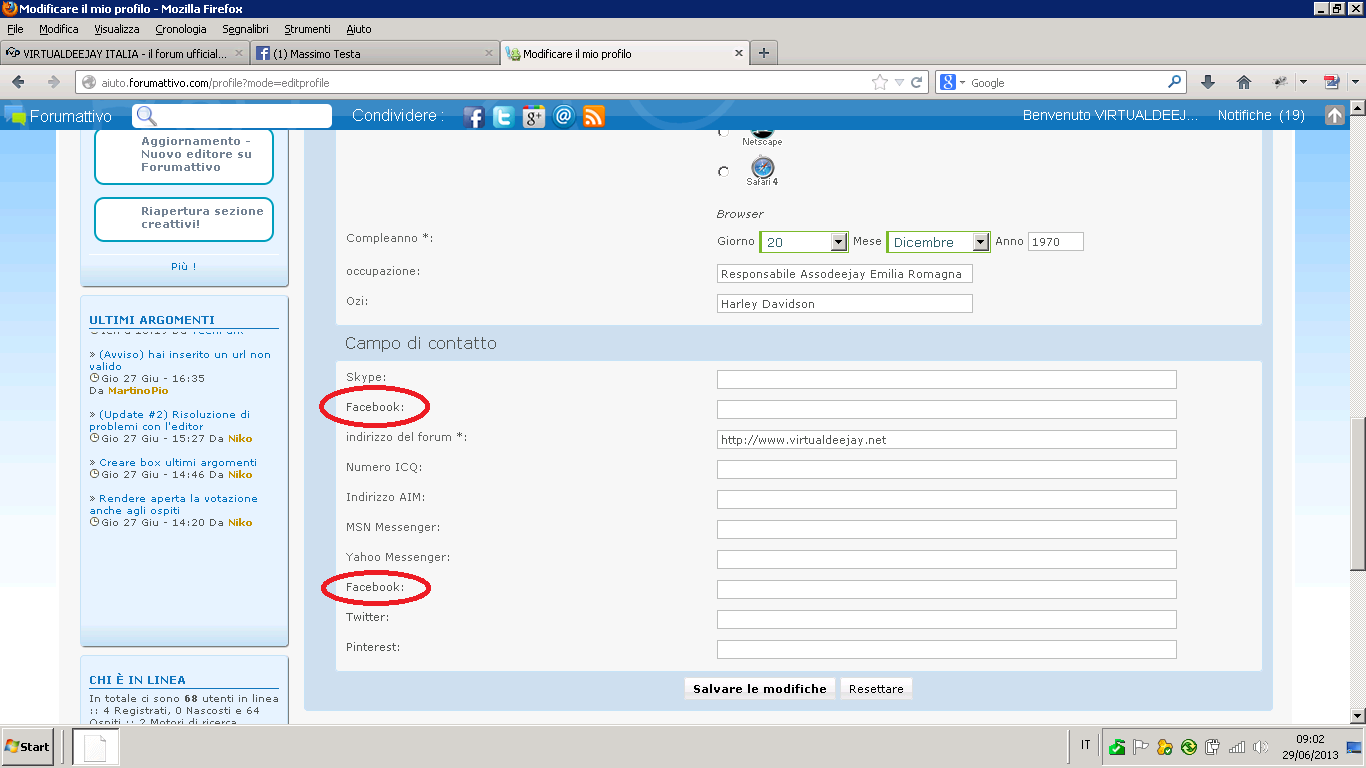Share the page on Facebook icon

coord(474,117)
